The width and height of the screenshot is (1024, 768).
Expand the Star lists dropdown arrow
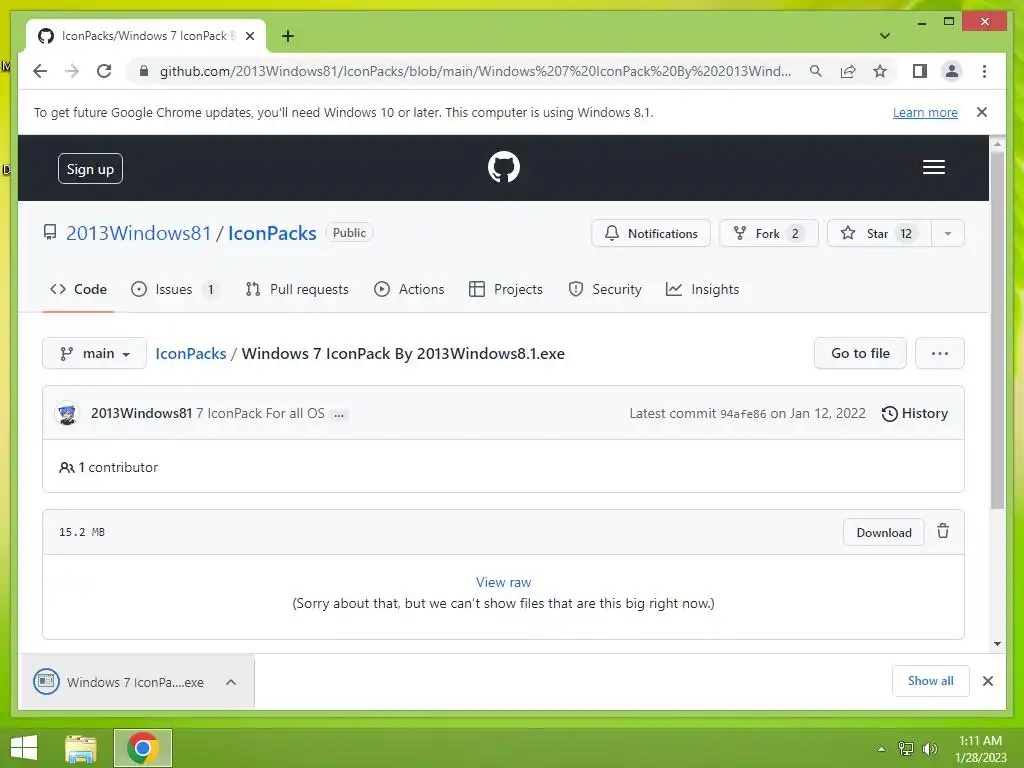(x=948, y=233)
